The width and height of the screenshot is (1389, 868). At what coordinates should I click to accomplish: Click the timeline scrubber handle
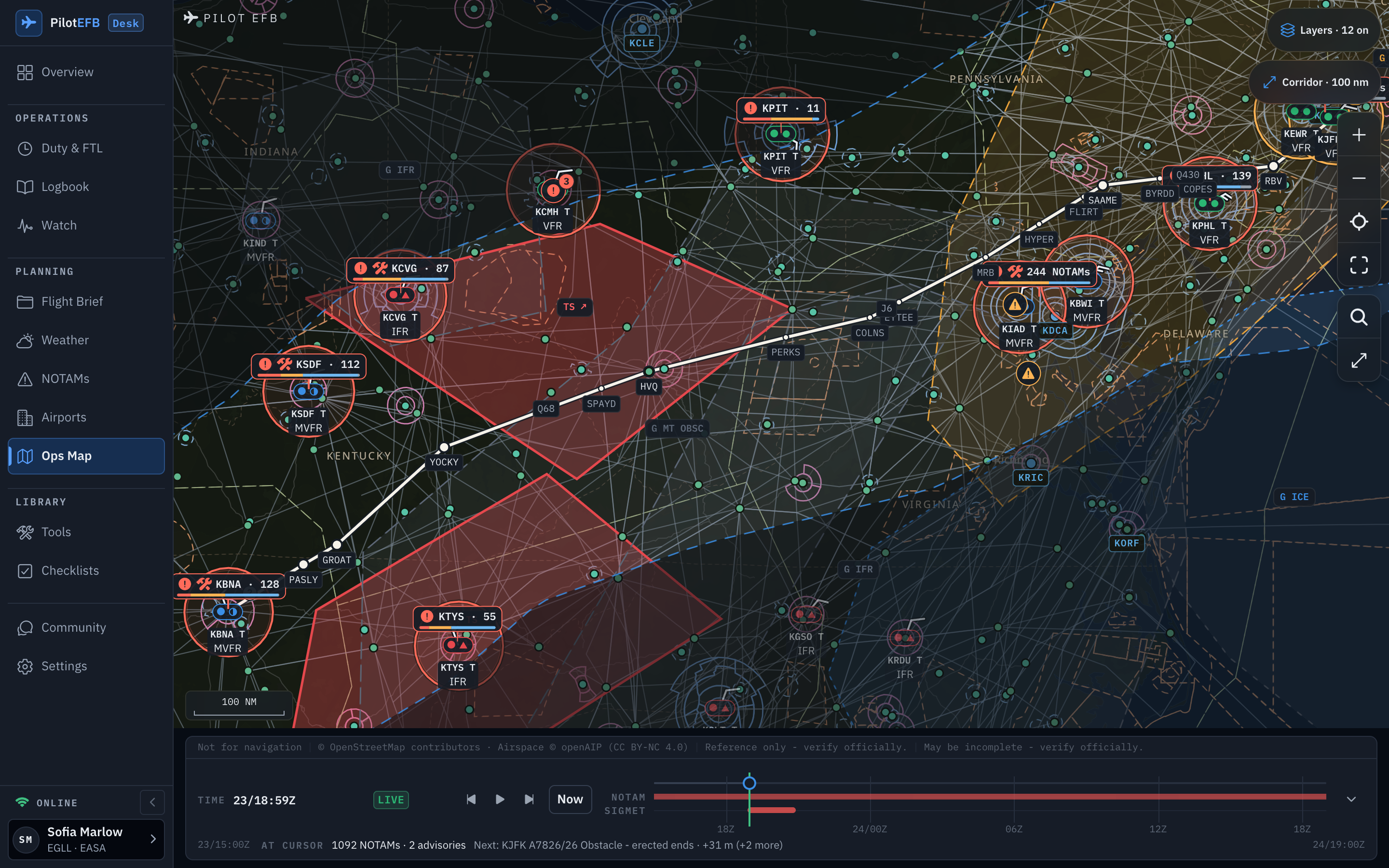(749, 783)
